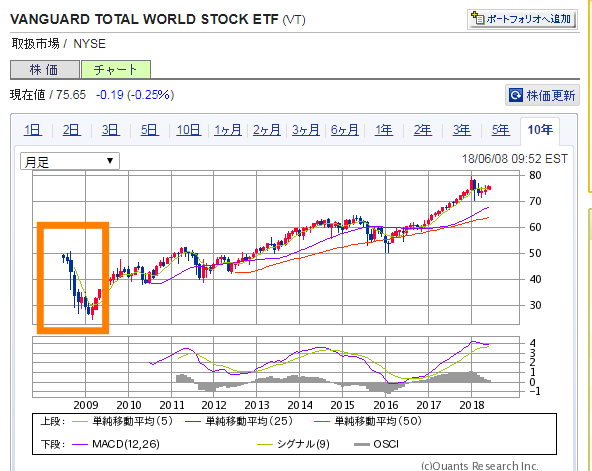592x471 pixels.
Task: Click the 80 price axis label
Action: click(x=535, y=175)
